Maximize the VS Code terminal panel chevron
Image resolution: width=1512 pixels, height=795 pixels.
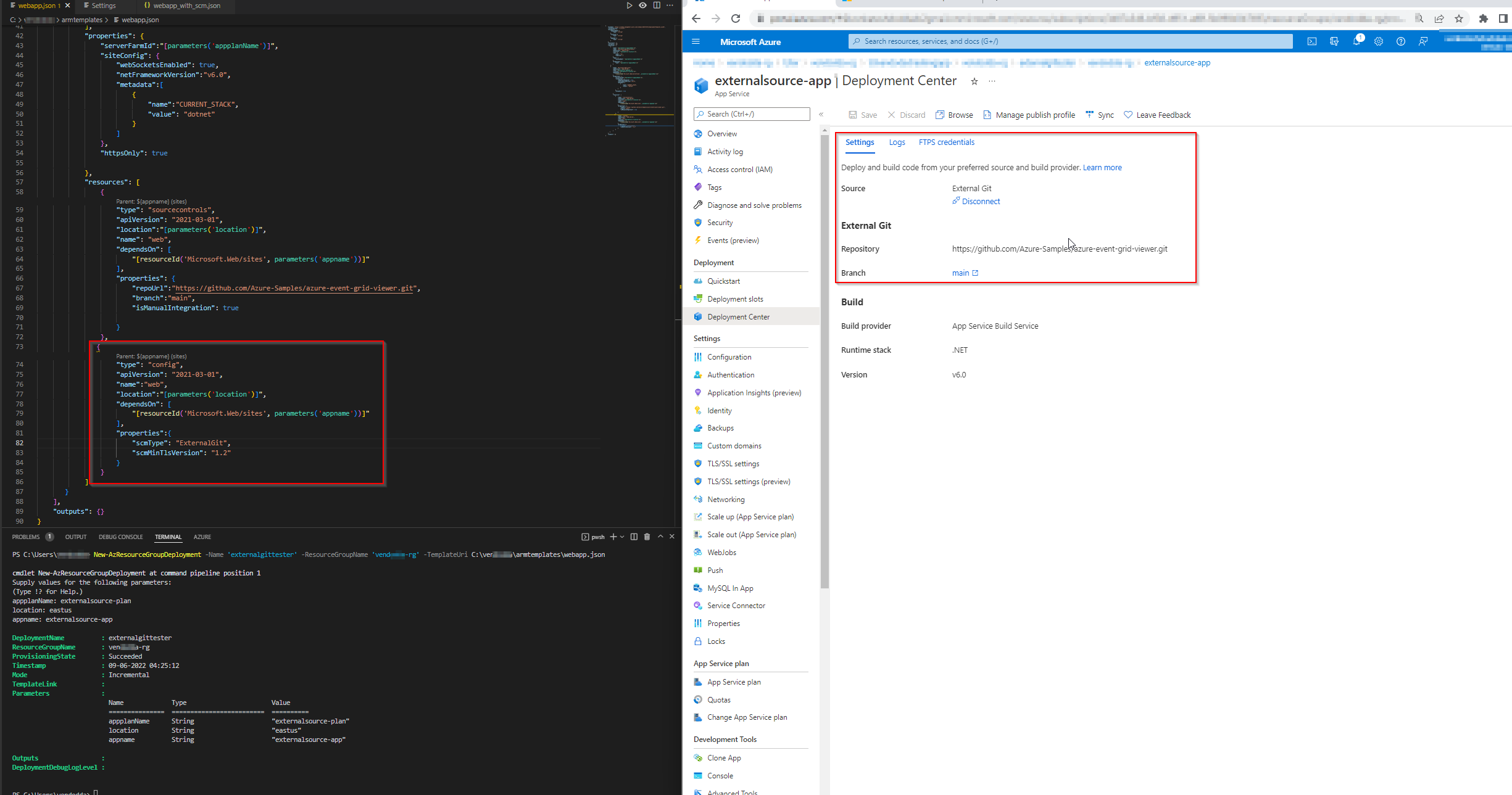point(660,537)
